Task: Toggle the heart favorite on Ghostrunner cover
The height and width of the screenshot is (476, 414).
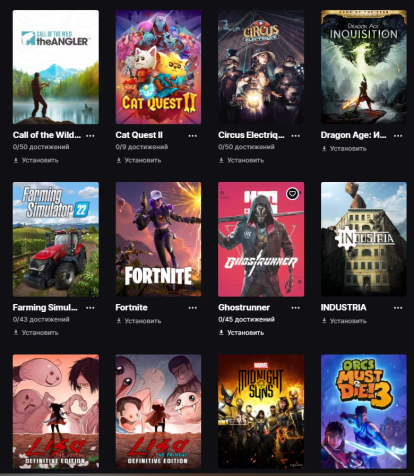Action: [292, 194]
